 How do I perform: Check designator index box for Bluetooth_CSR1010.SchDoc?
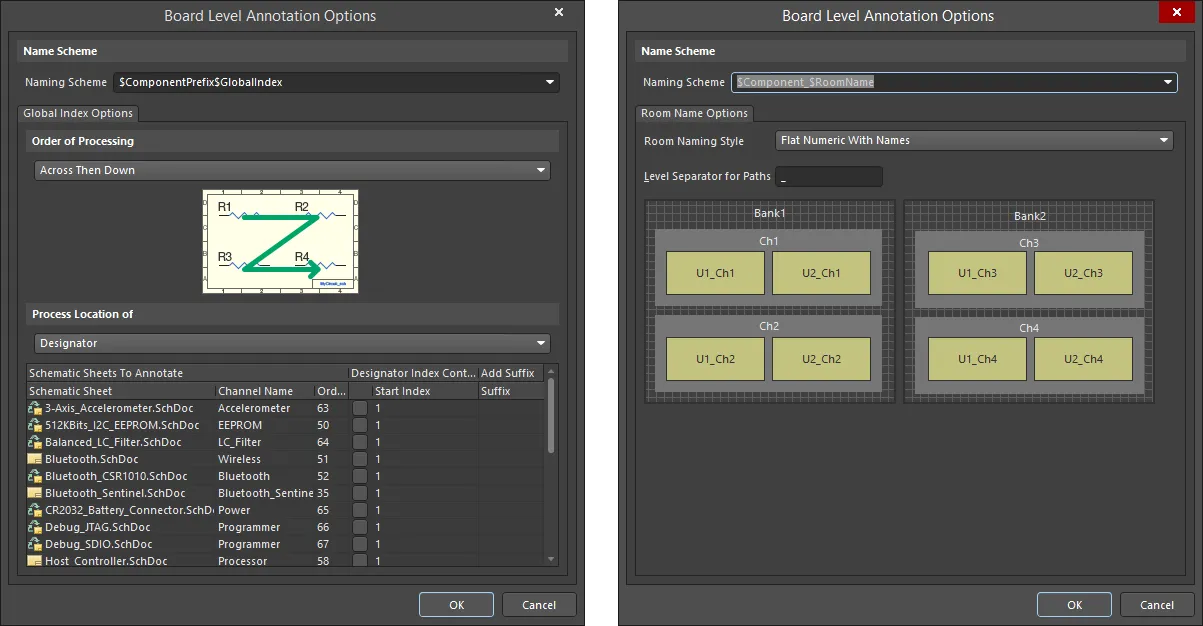(360, 476)
